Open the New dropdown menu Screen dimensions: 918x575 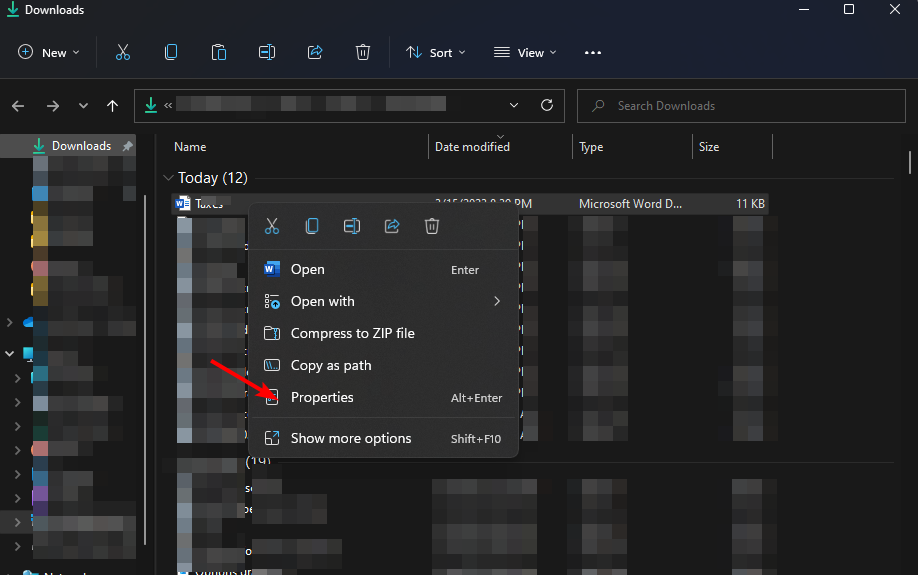click(x=49, y=53)
